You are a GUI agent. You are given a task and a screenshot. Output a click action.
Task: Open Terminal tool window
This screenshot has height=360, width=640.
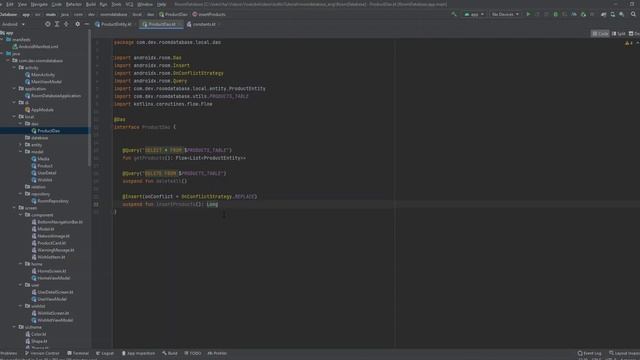click(x=78, y=353)
